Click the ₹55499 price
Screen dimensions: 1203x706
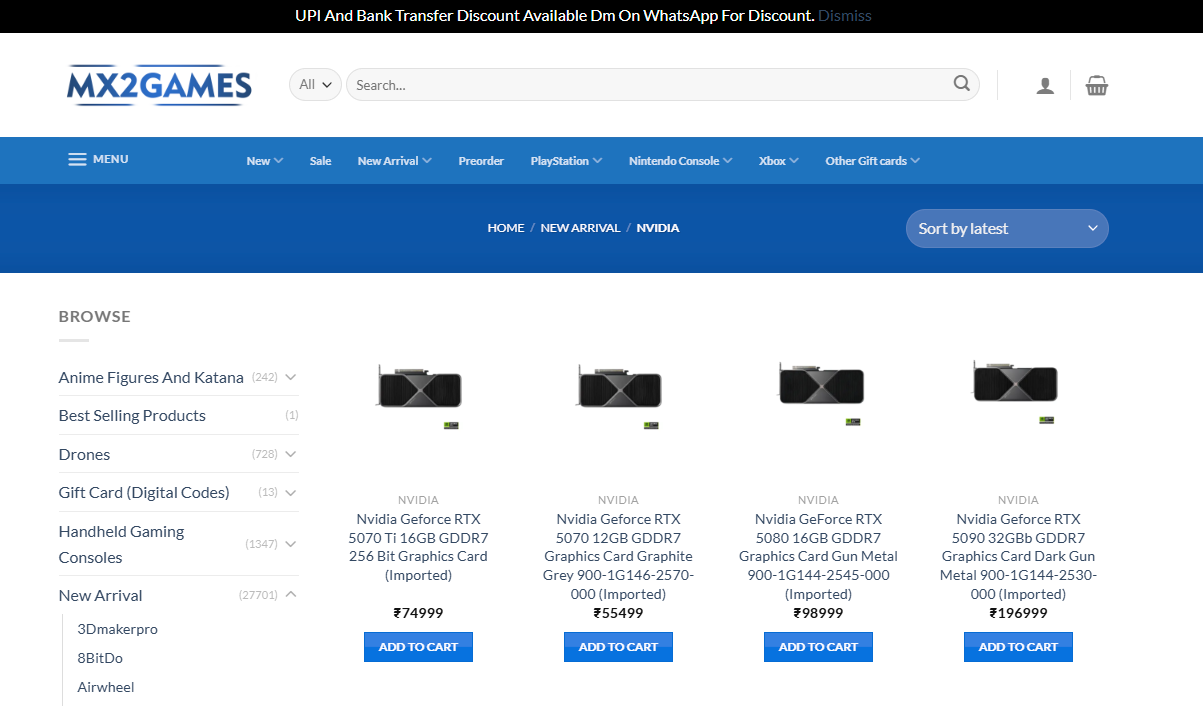click(x=618, y=613)
